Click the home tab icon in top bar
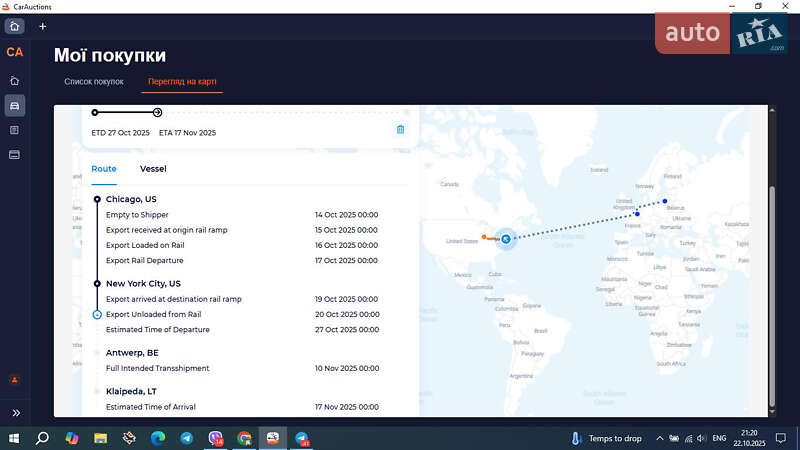800x450 pixels. click(14, 26)
